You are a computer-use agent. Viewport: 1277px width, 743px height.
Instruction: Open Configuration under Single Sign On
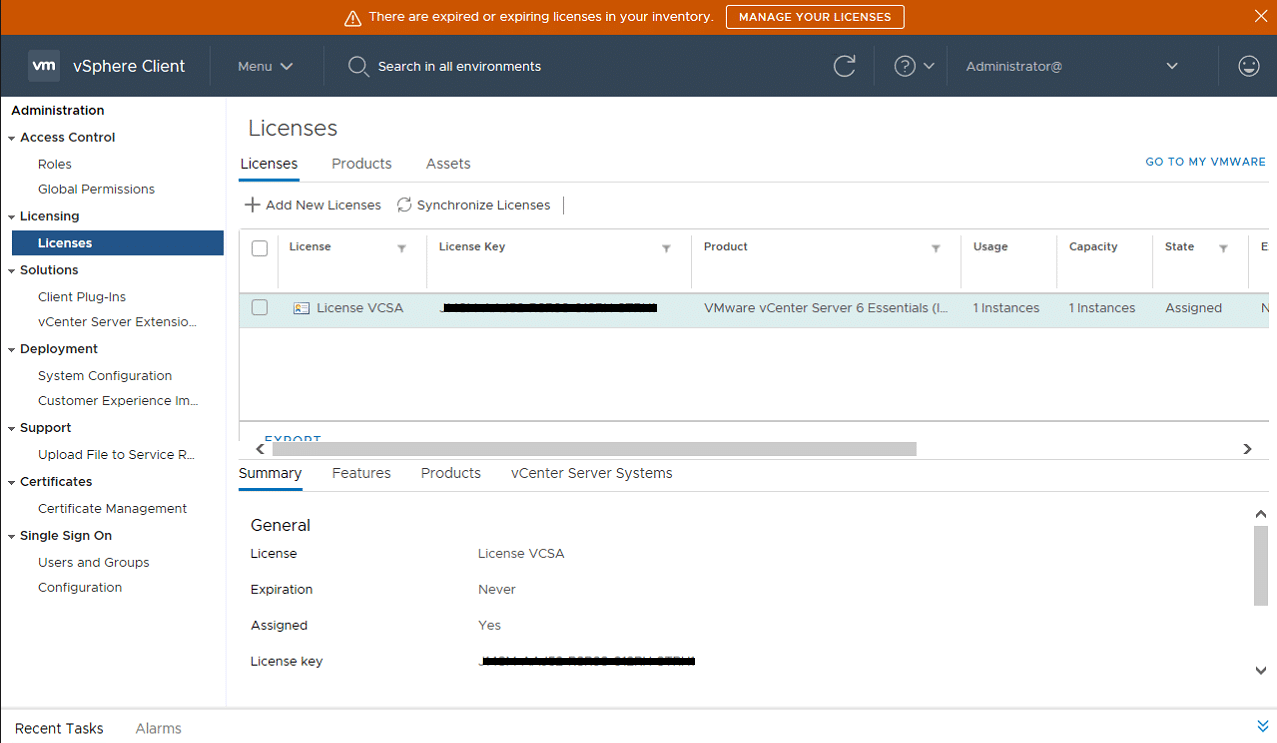pos(80,588)
